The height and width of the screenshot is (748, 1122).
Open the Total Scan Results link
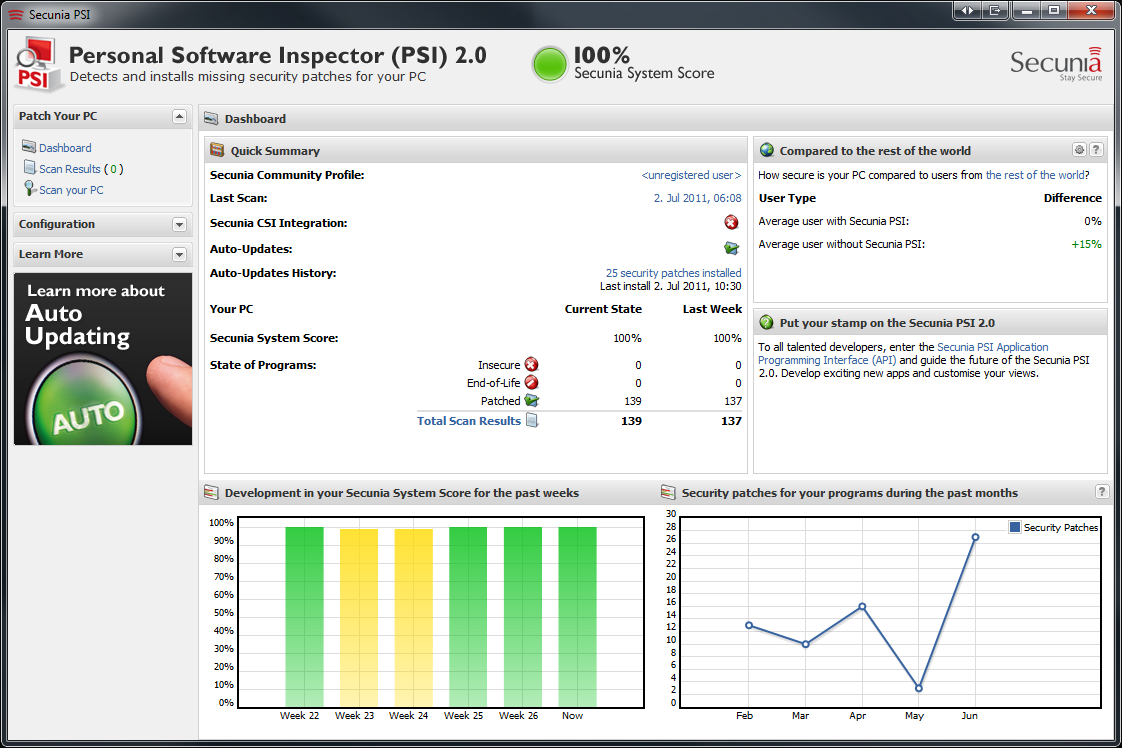(469, 421)
